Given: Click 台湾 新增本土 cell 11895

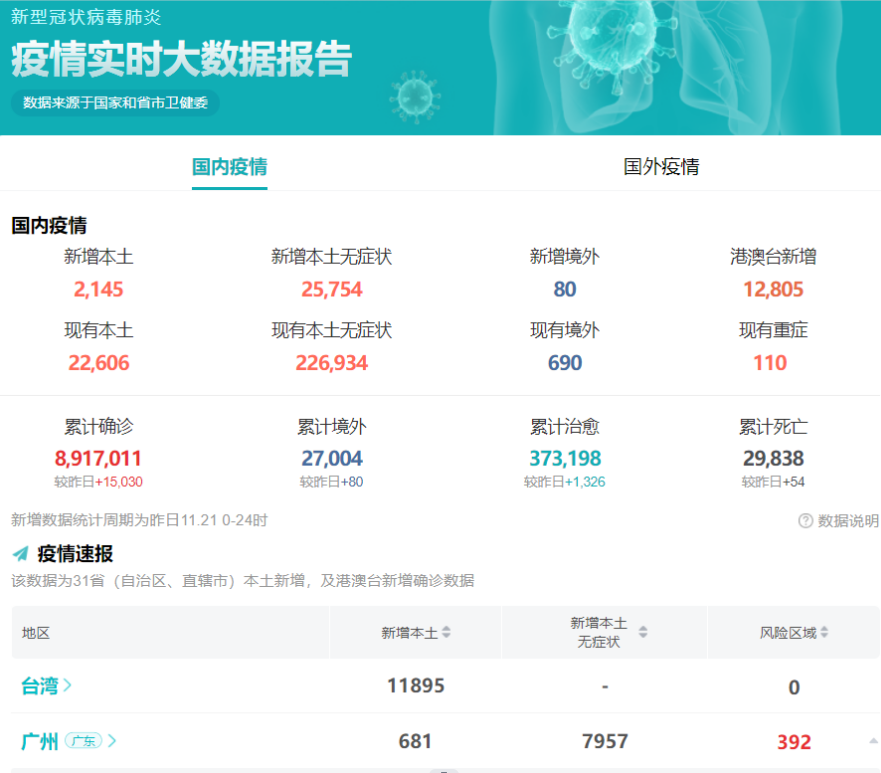Looking at the screenshot, I should pos(416,686).
